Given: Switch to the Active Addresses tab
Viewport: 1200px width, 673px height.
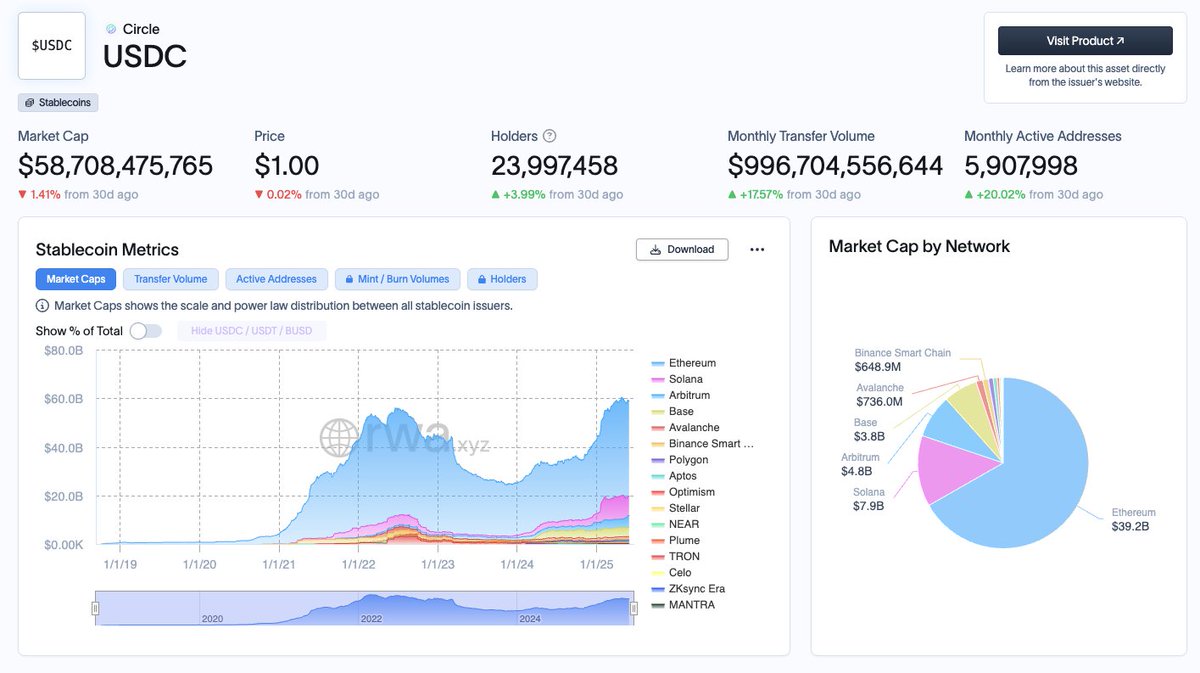Looking at the screenshot, I should (276, 279).
